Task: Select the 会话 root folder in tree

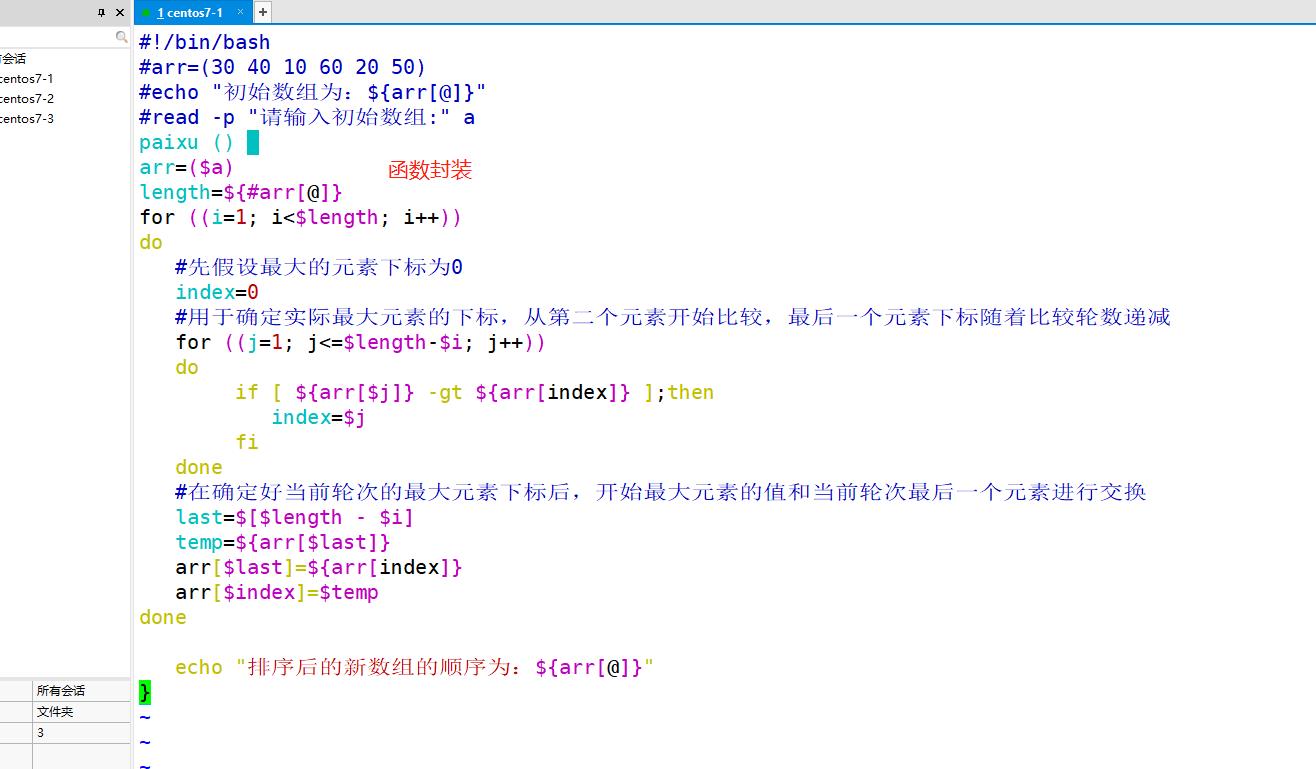Action: (14, 58)
